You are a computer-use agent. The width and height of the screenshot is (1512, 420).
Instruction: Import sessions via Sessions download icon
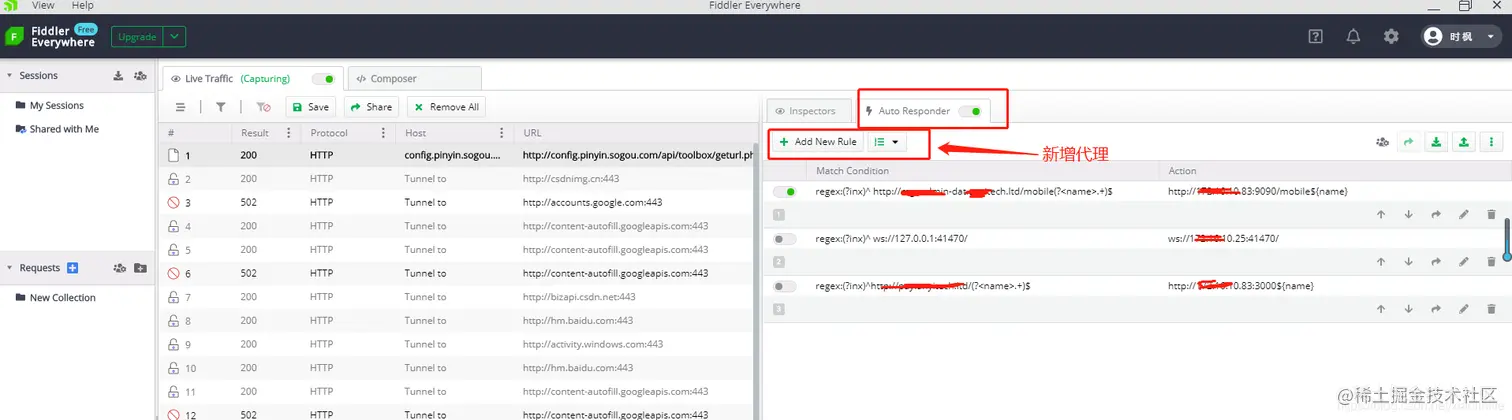click(118, 75)
